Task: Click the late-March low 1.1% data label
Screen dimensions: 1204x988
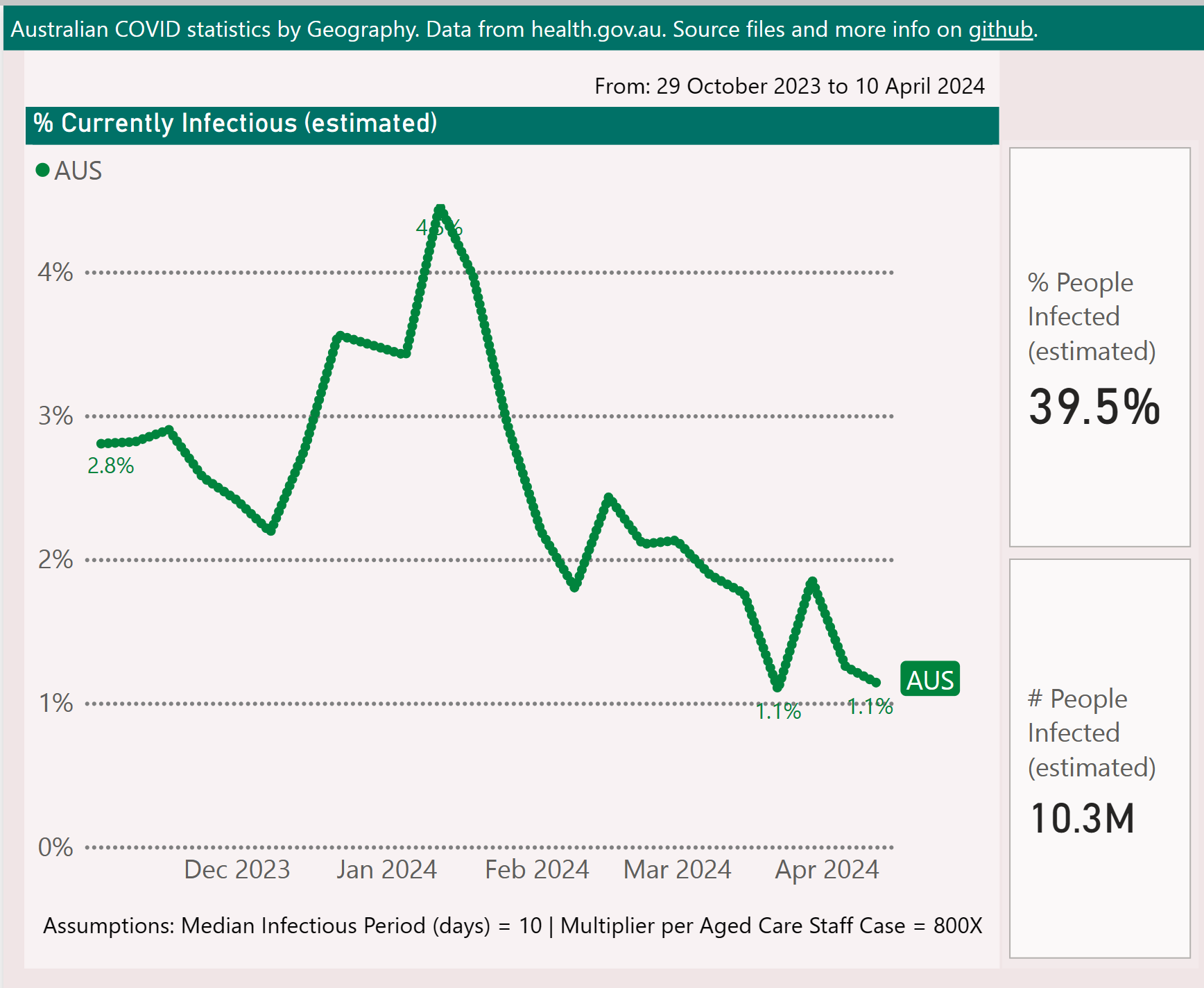Action: 778,711
